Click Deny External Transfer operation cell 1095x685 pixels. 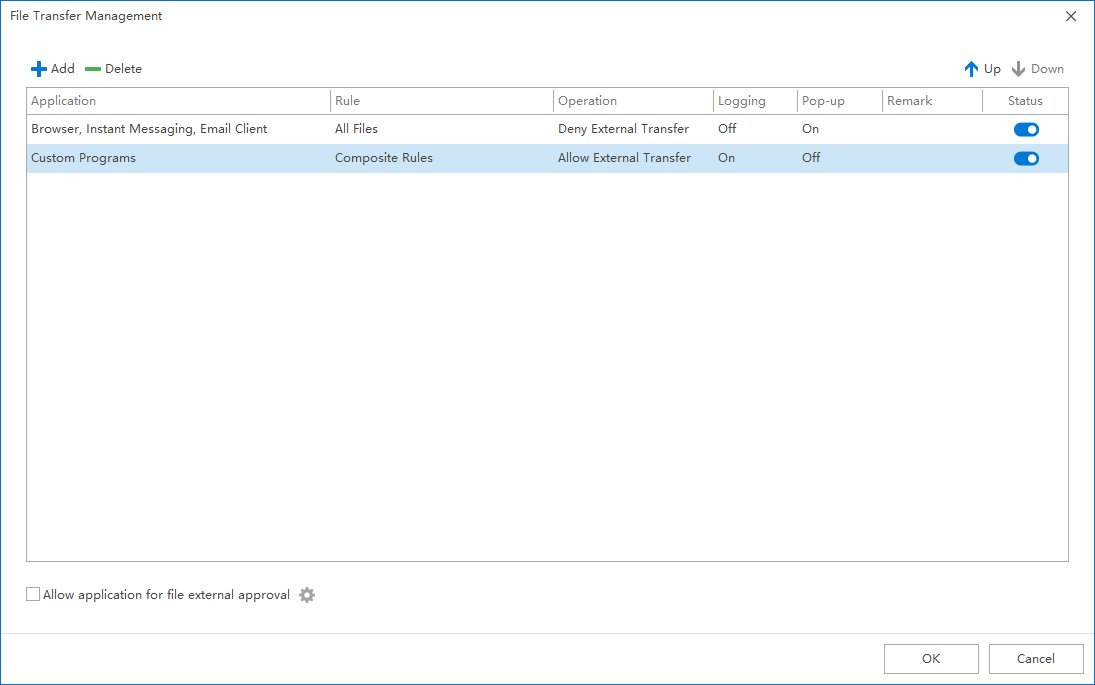624,129
